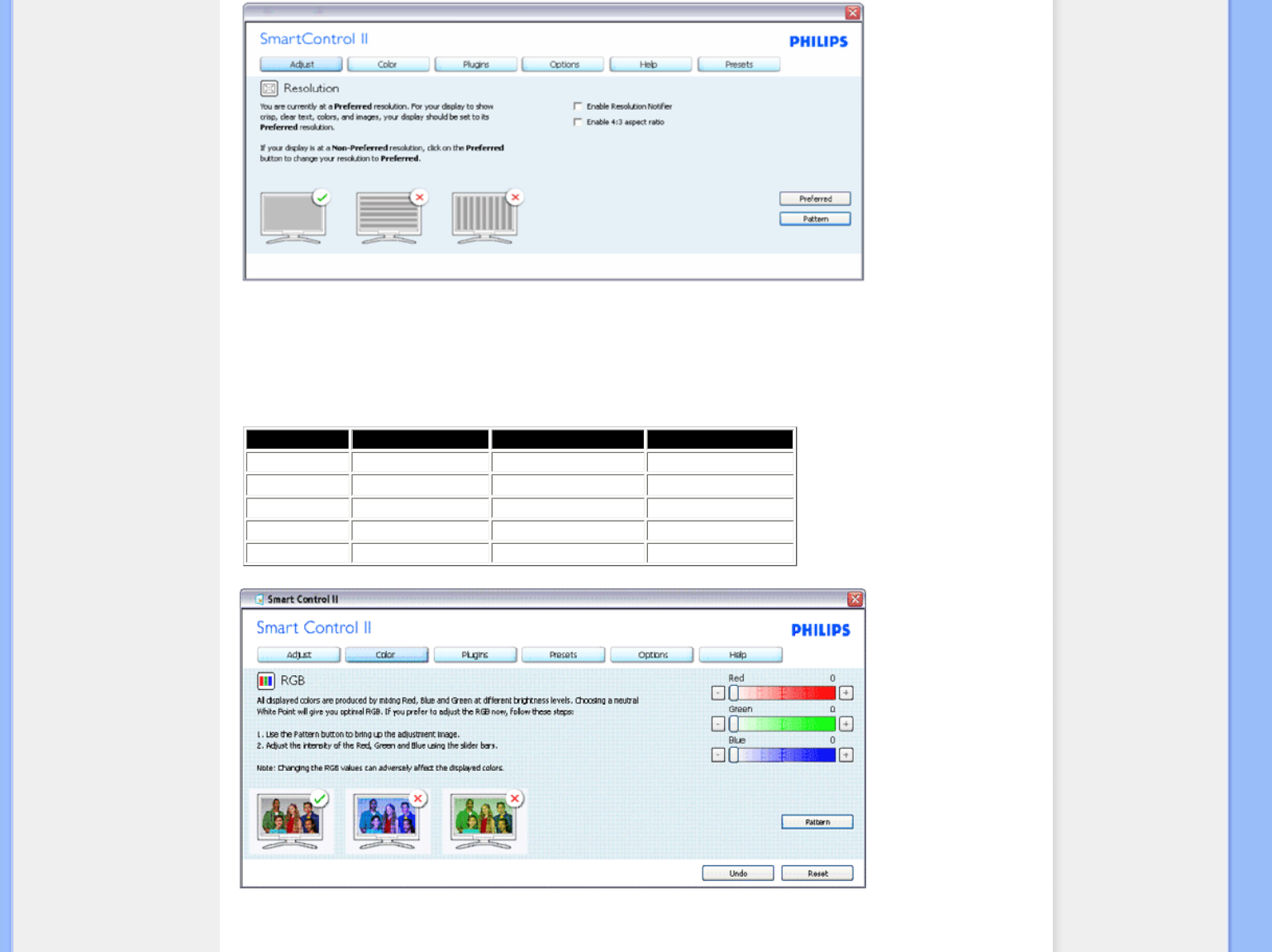Image resolution: width=1272 pixels, height=952 pixels.
Task: Click the Pattern button in the Resolution window
Action: tap(815, 219)
